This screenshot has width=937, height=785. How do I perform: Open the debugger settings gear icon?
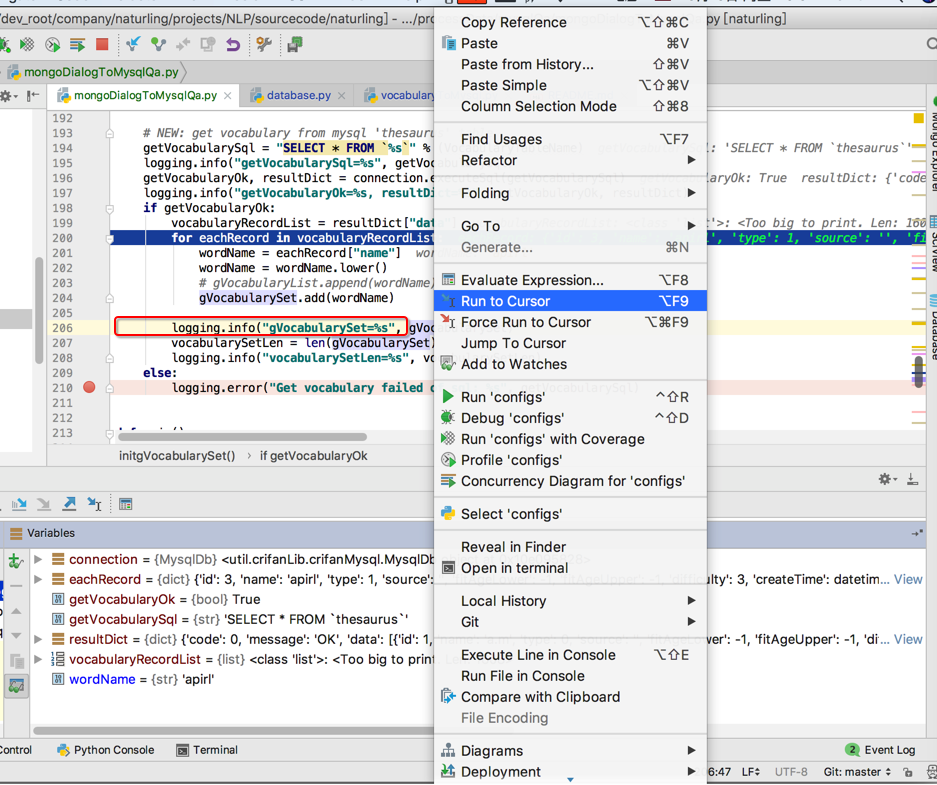[x=885, y=478]
